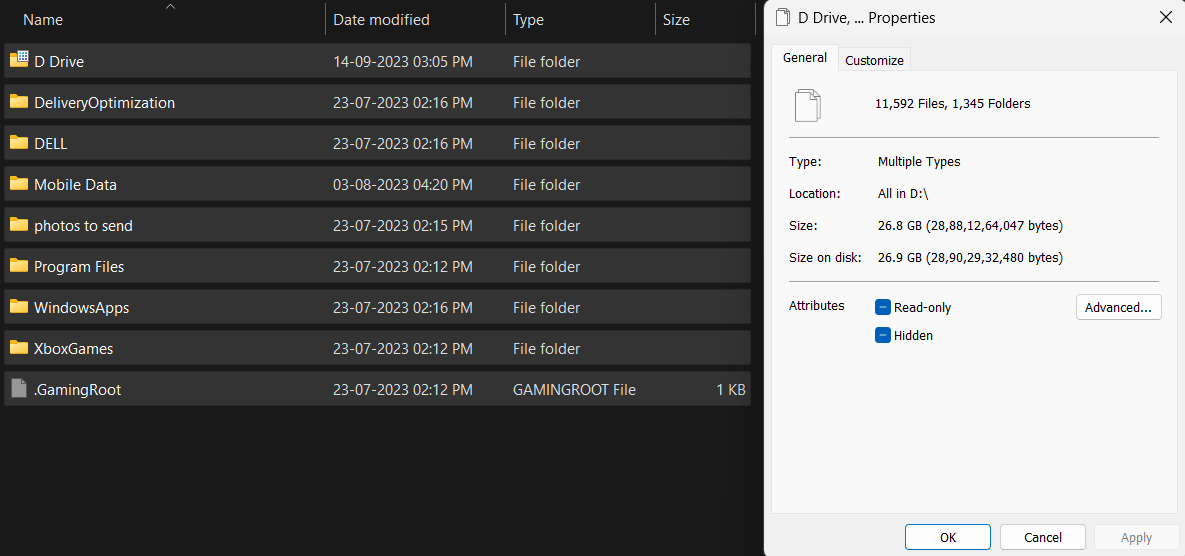The image size is (1185, 556).
Task: Close the Properties dialog window
Action: [x=1165, y=17]
